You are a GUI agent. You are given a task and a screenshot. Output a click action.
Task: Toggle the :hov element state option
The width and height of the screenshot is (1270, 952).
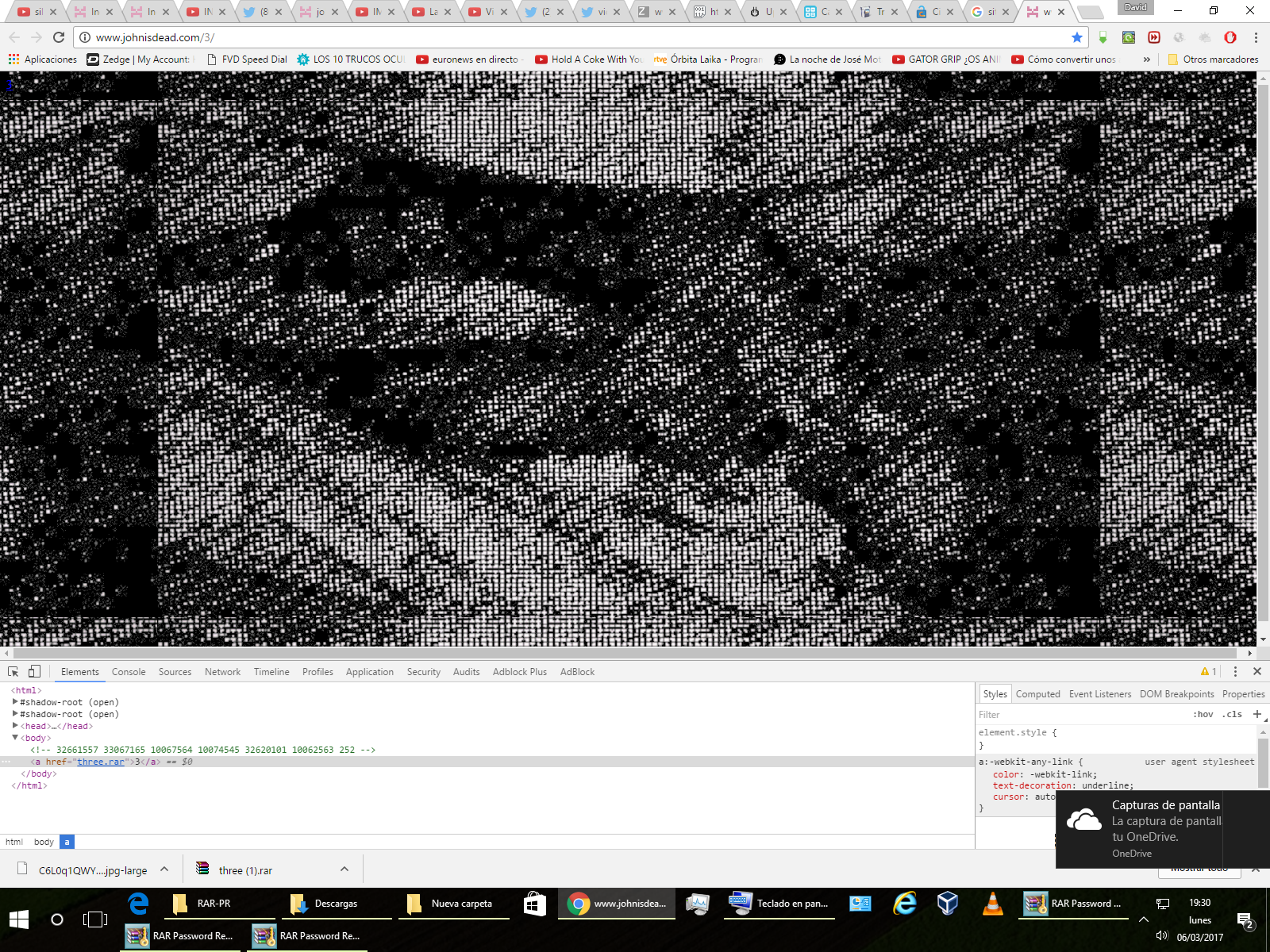click(x=1203, y=714)
